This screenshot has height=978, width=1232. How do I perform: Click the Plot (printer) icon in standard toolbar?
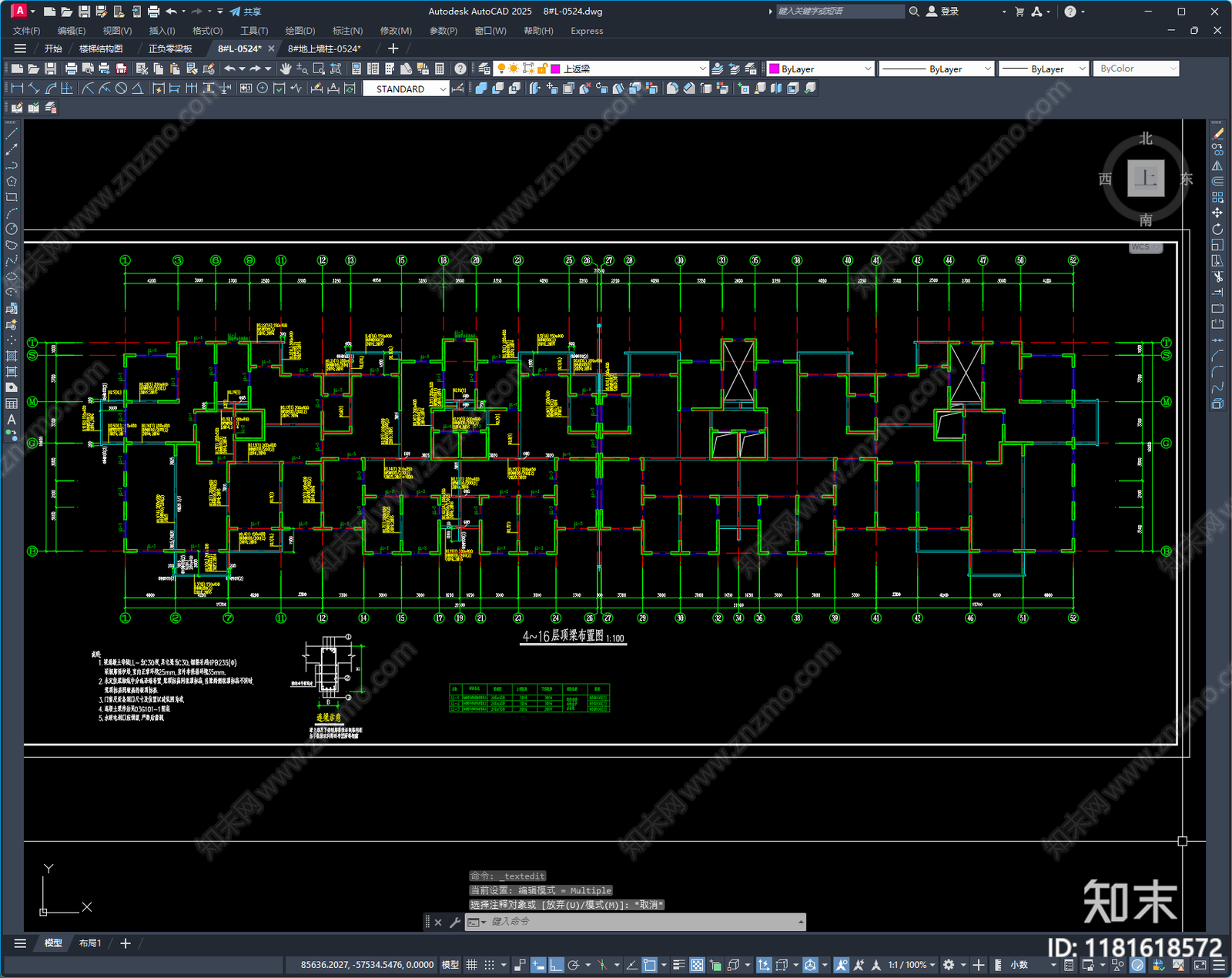72,69
